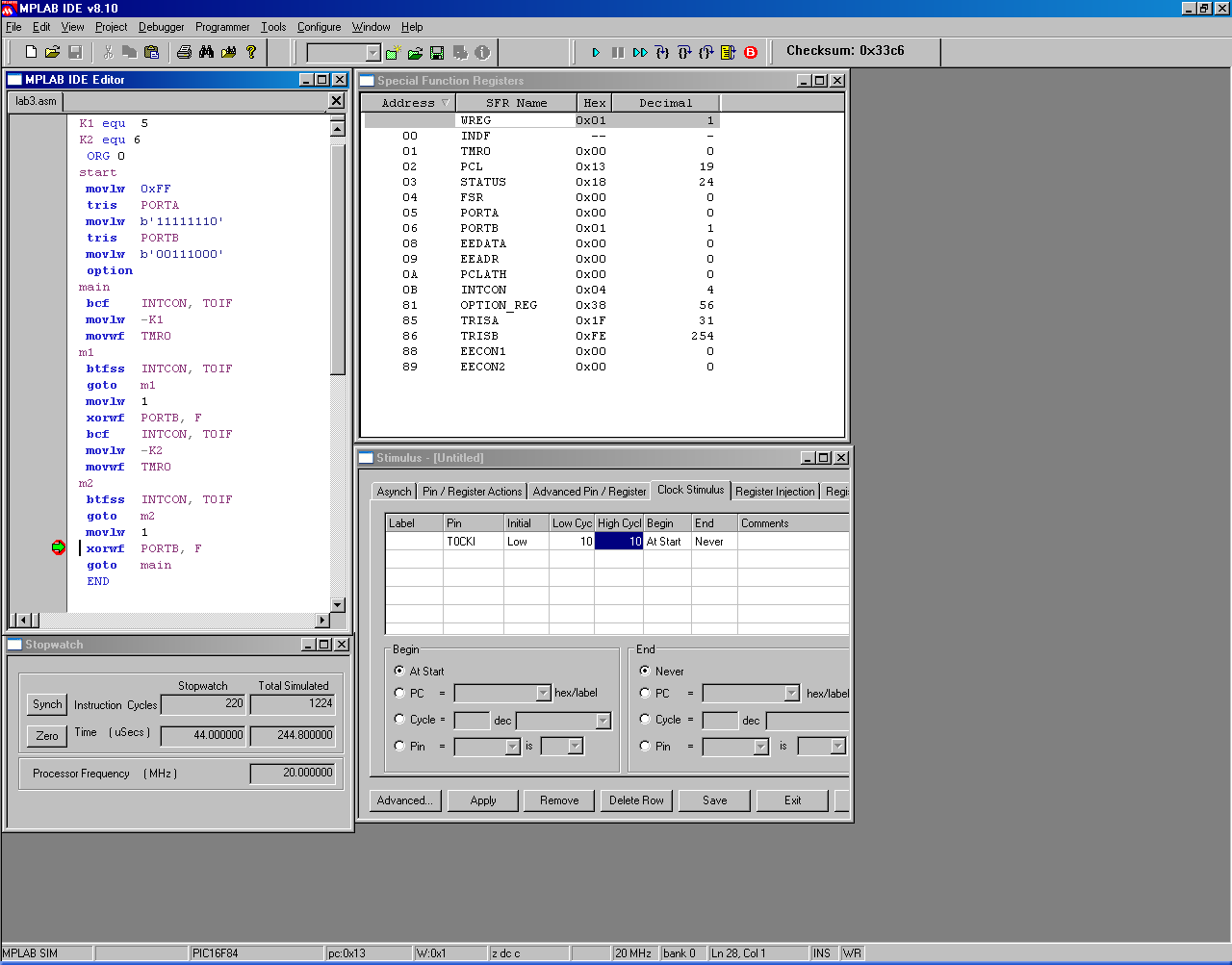Open the Configure menu
The image size is (1232, 965).
click(x=319, y=27)
